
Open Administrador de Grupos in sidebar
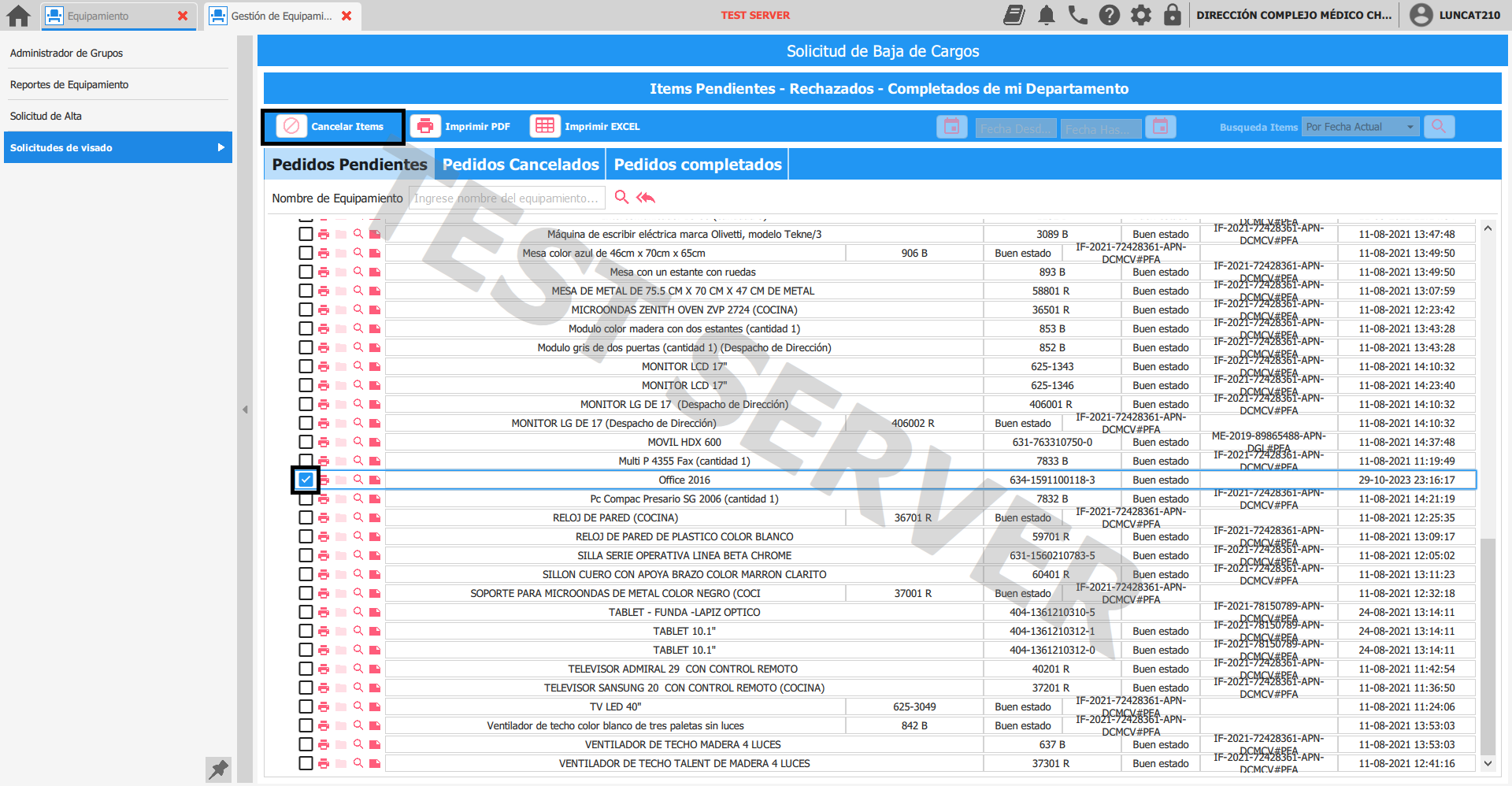[117, 53]
